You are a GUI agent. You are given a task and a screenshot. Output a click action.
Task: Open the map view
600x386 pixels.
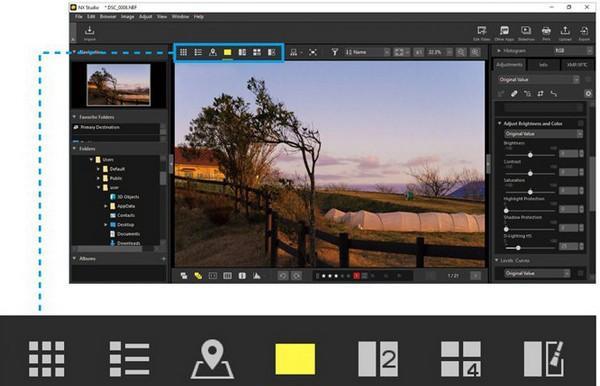(x=213, y=52)
